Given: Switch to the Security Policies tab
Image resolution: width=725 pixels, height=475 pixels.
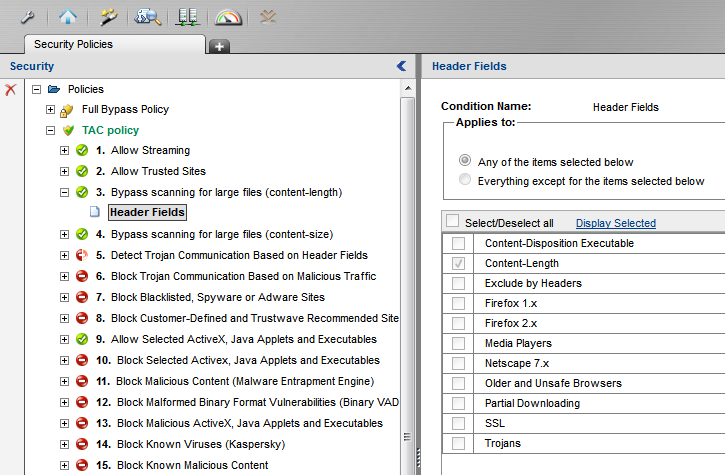Looking at the screenshot, I should [x=73, y=44].
